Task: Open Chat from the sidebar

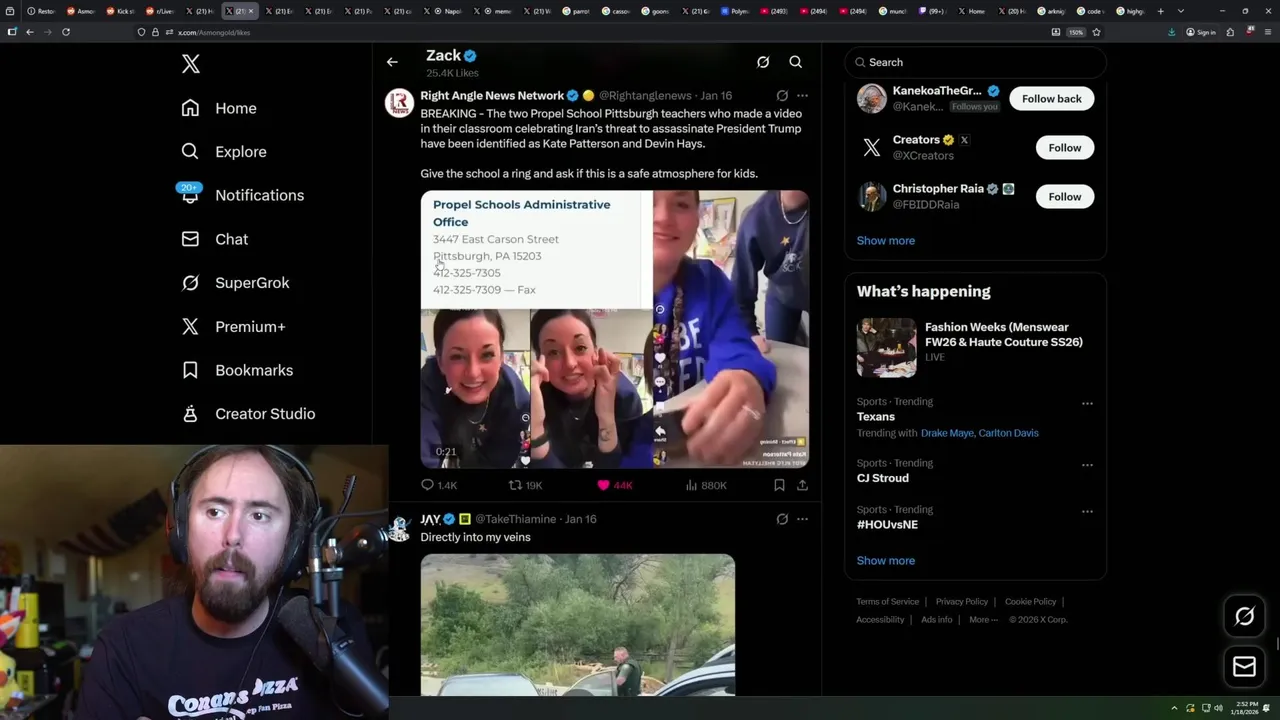Action: coord(214,239)
